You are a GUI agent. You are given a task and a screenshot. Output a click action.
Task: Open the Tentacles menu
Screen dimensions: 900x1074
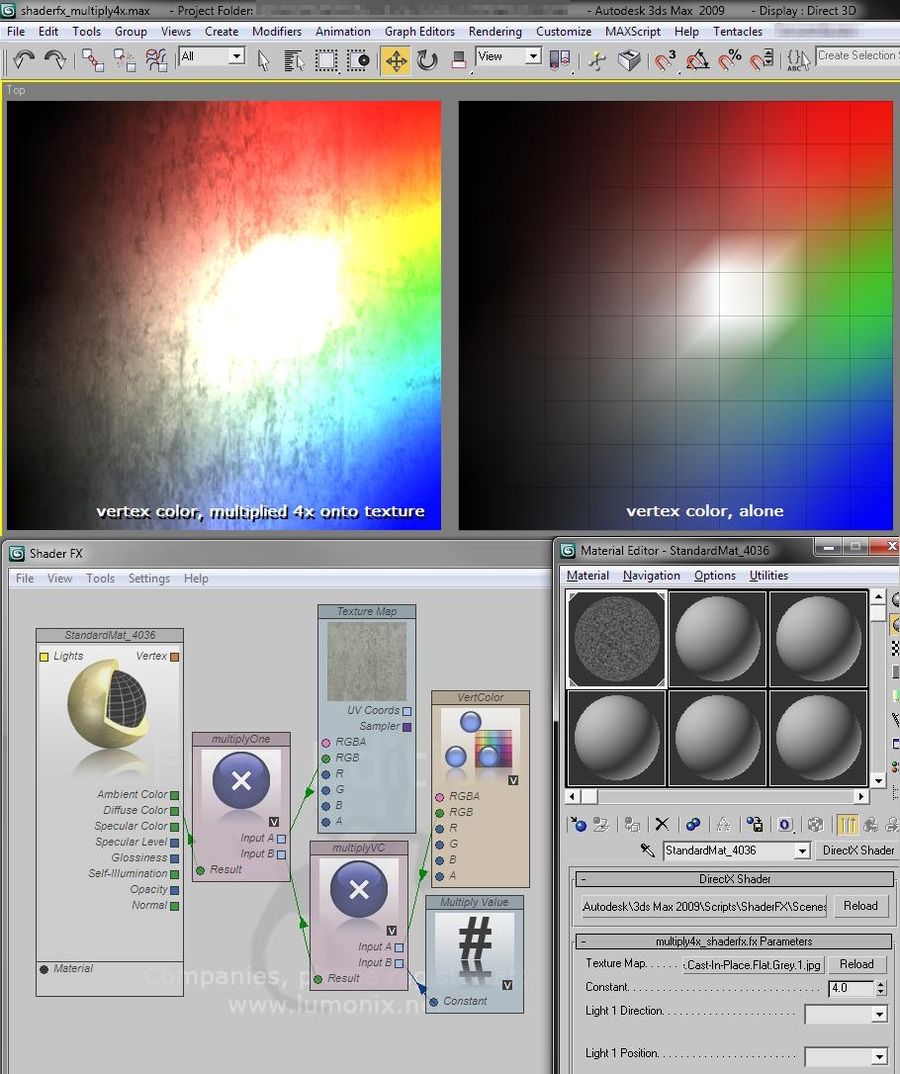[737, 31]
